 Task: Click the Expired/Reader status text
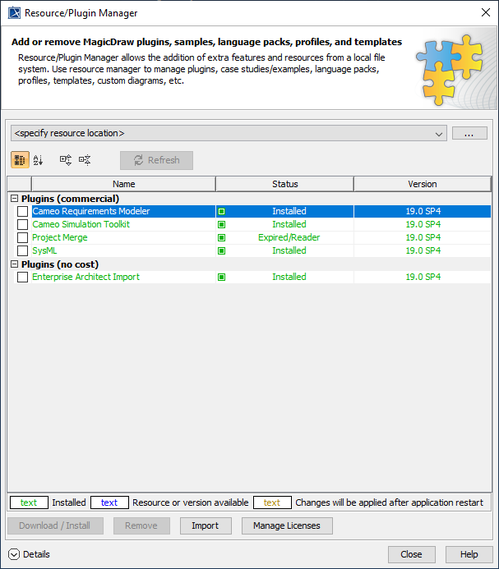[x=289, y=238]
